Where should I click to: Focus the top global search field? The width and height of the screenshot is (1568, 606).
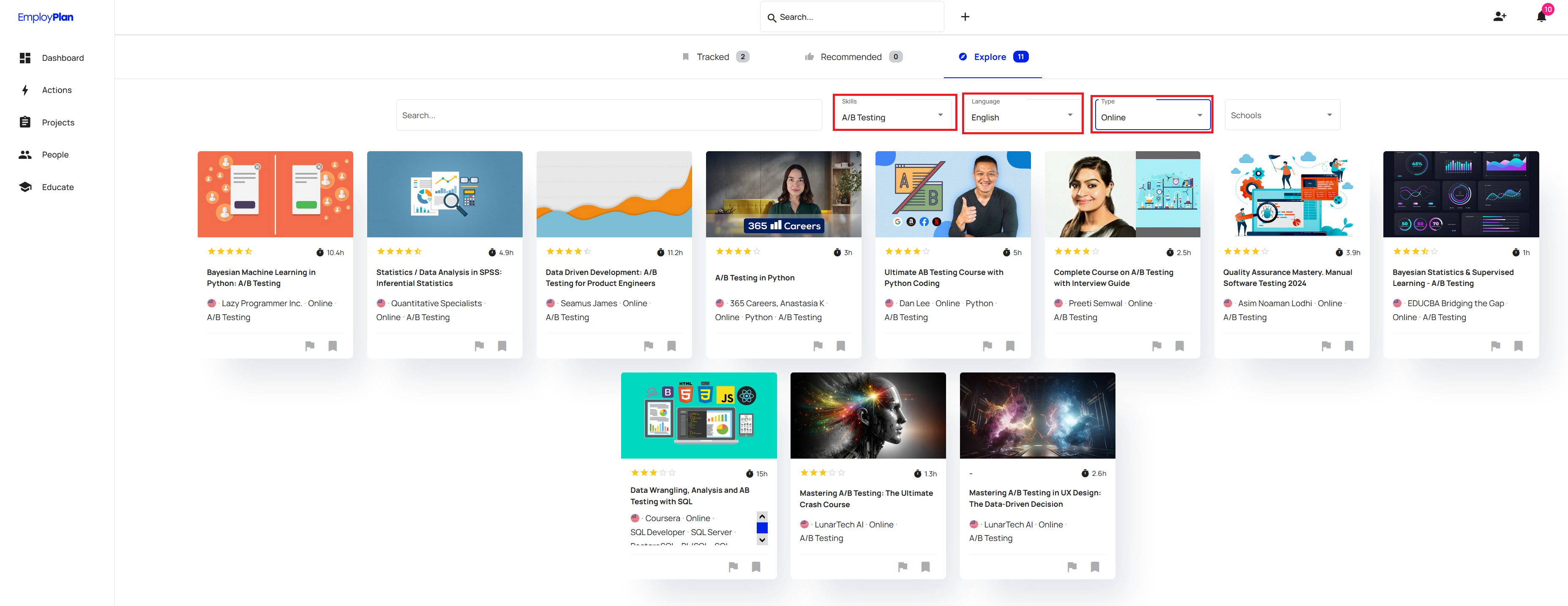[851, 17]
